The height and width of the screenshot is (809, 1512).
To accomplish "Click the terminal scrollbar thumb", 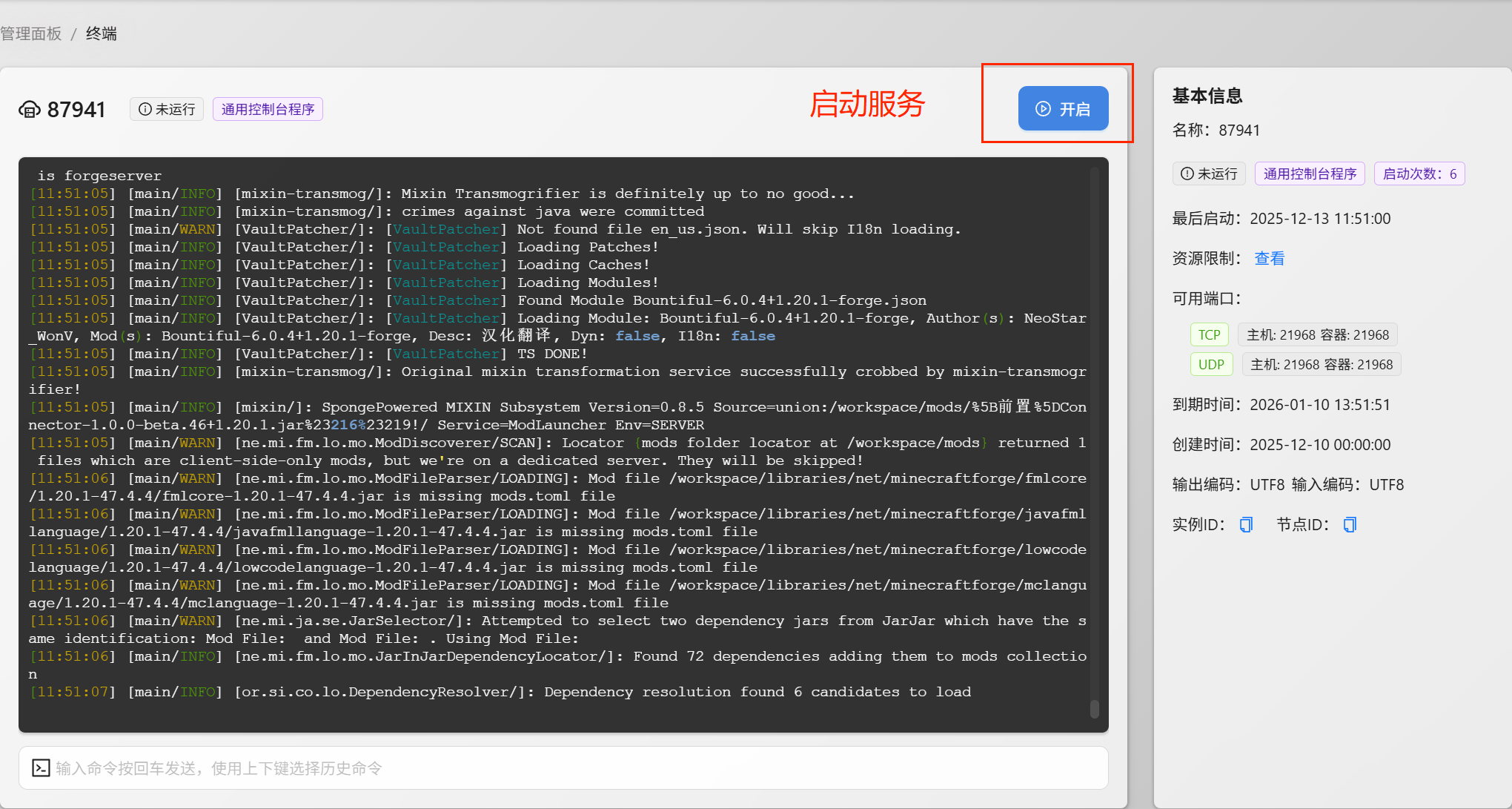I will (x=1094, y=708).
